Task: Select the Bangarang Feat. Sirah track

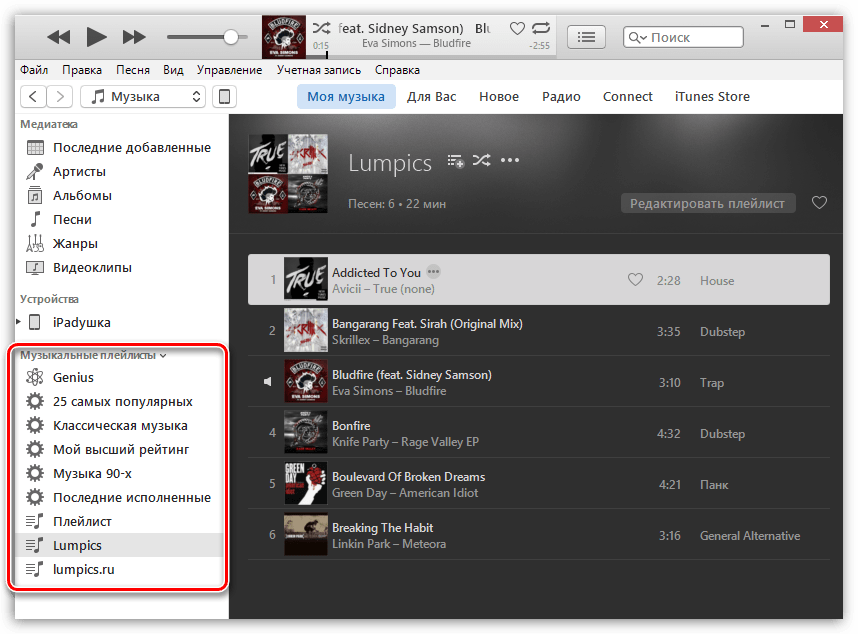Action: [x=539, y=331]
